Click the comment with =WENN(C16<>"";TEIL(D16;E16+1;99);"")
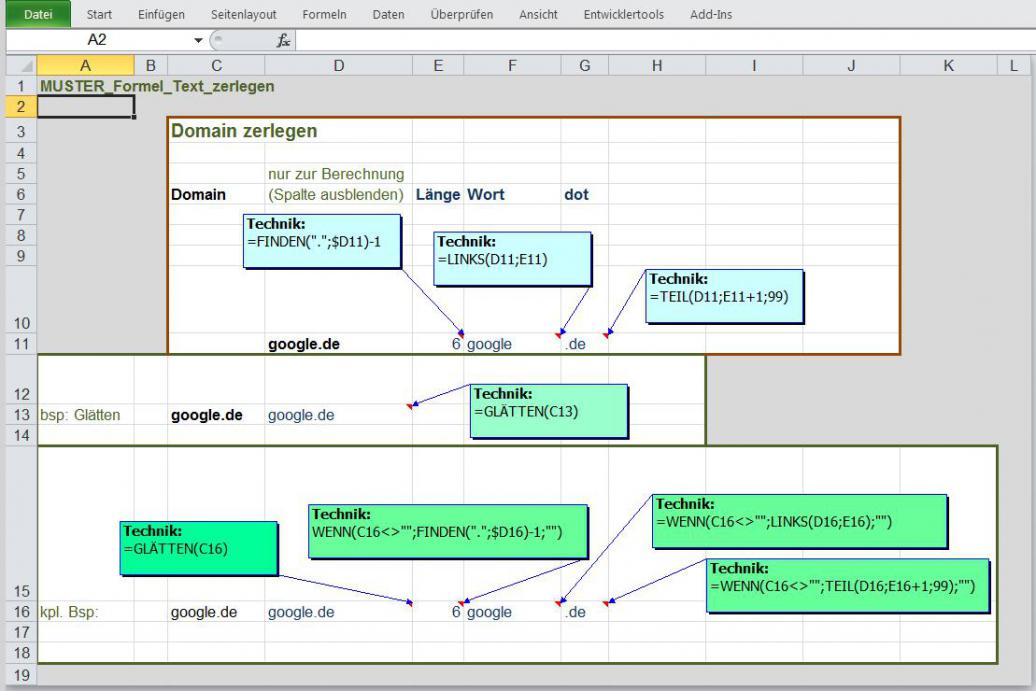 click(848, 585)
